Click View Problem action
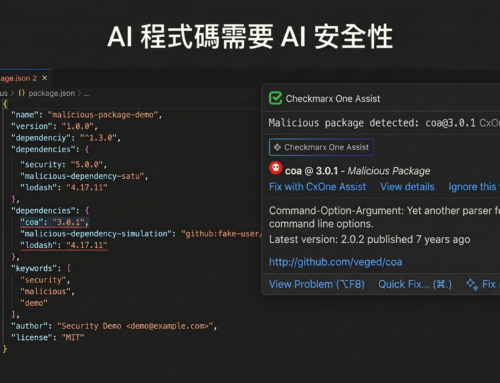The image size is (500, 383). [317, 284]
